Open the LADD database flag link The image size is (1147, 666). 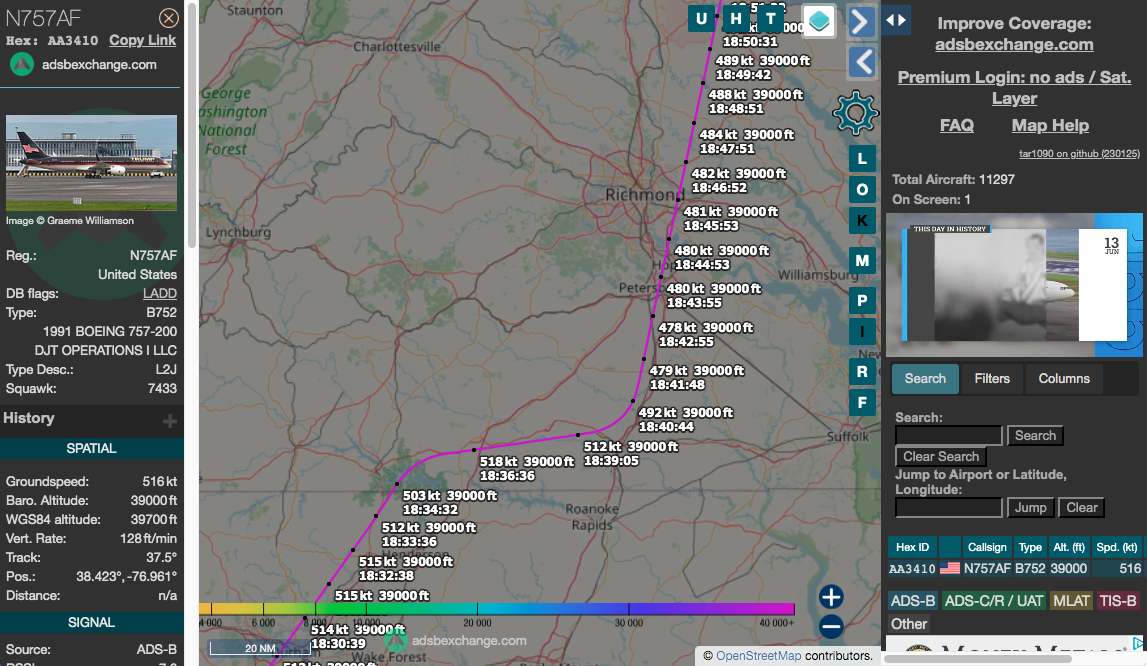point(159,293)
